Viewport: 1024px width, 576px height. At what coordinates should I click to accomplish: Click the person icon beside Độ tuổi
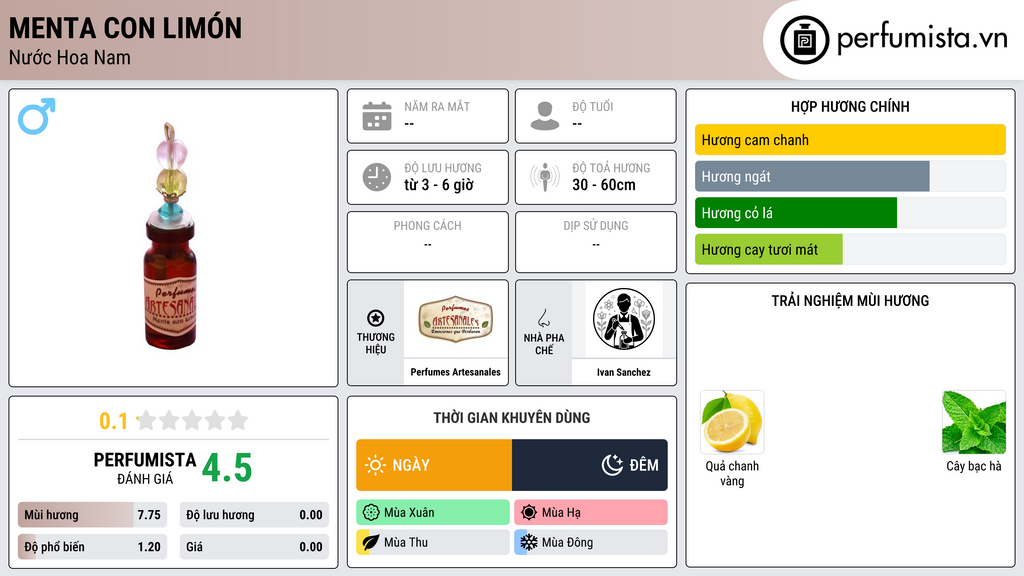click(x=545, y=116)
